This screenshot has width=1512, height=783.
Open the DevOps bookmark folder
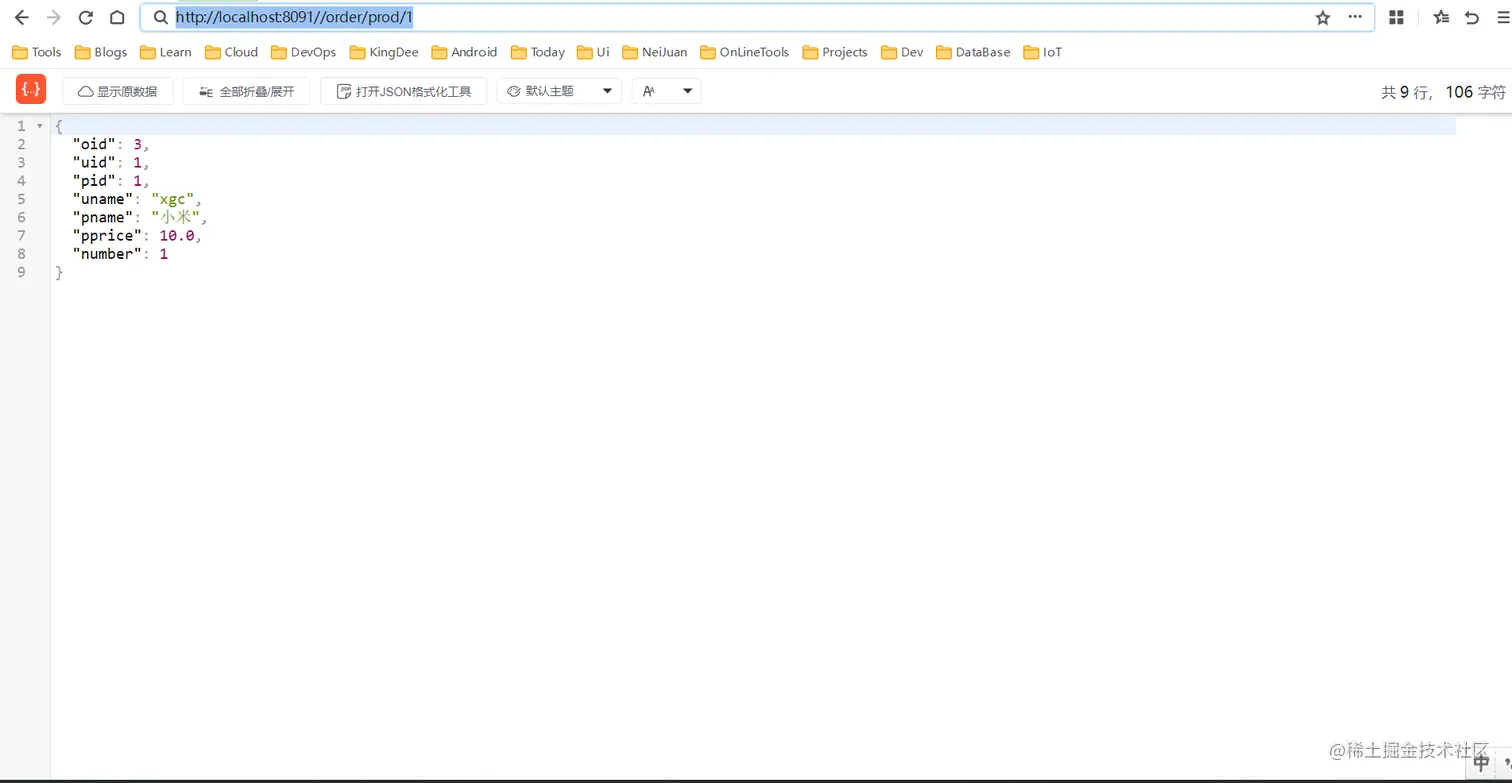[x=304, y=52]
